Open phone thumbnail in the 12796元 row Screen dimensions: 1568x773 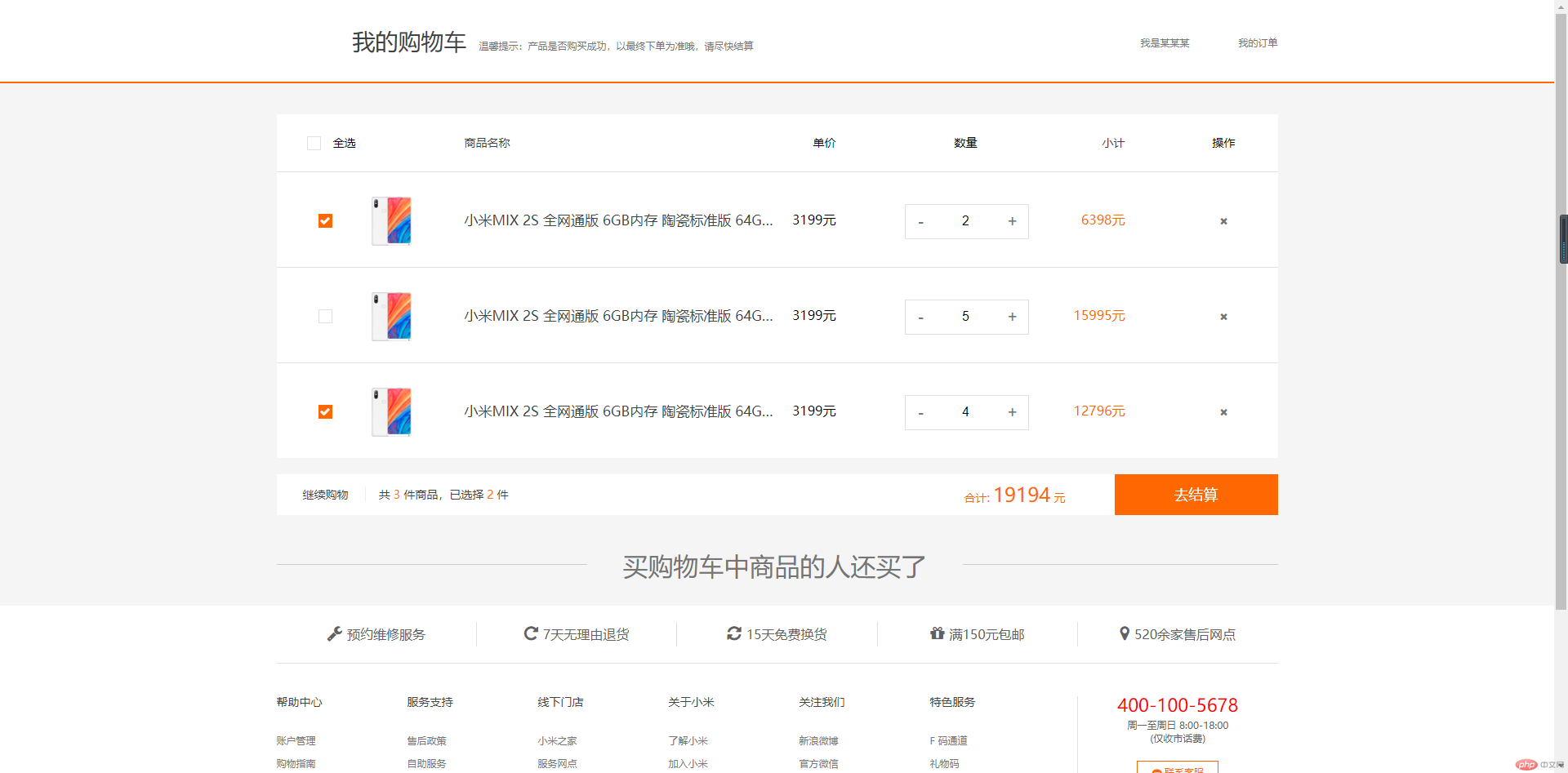[x=391, y=411]
